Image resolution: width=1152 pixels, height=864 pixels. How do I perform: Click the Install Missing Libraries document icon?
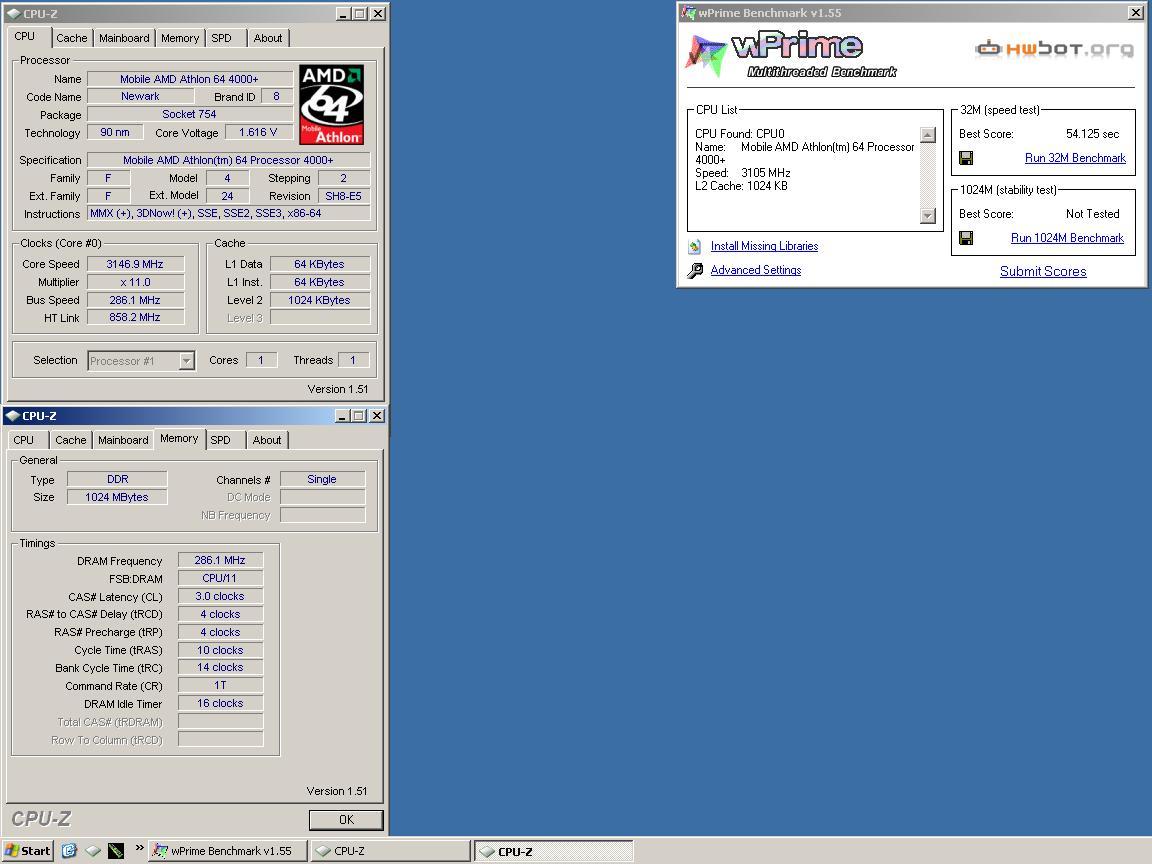pyautogui.click(x=695, y=246)
